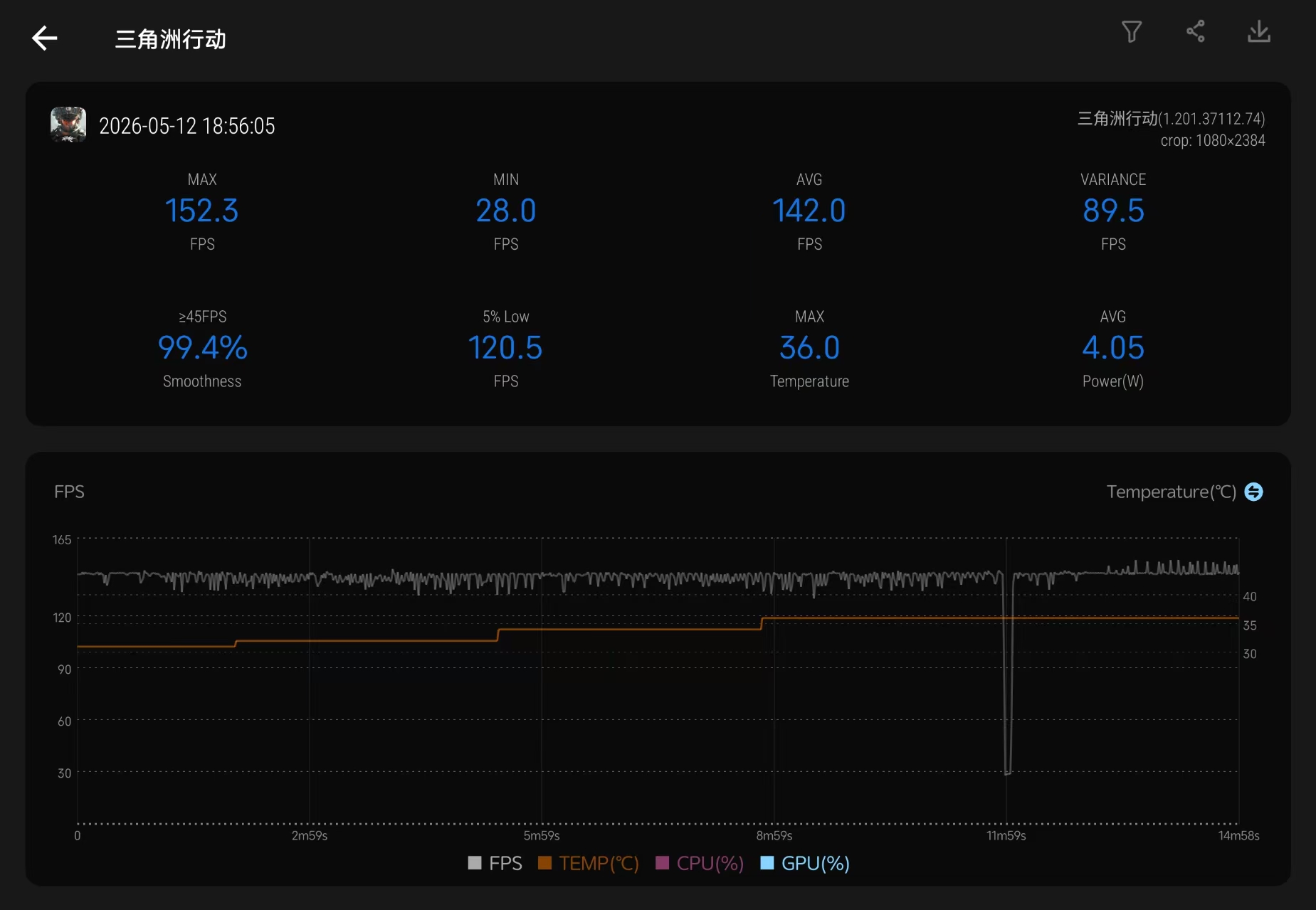The height and width of the screenshot is (910, 1316).
Task: Click the purple CPU legend color square
Action: [663, 863]
